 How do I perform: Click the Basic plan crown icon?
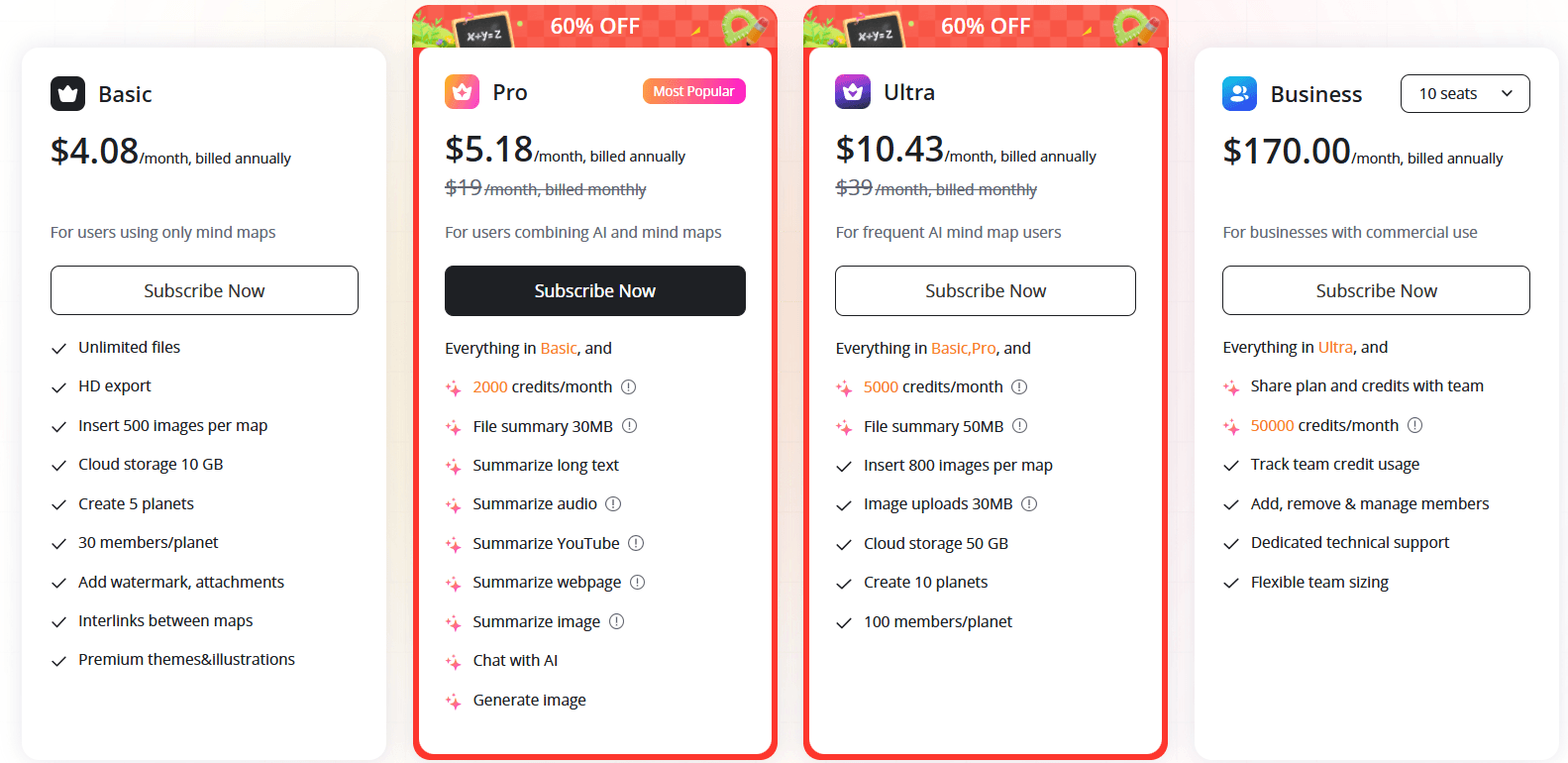[67, 94]
